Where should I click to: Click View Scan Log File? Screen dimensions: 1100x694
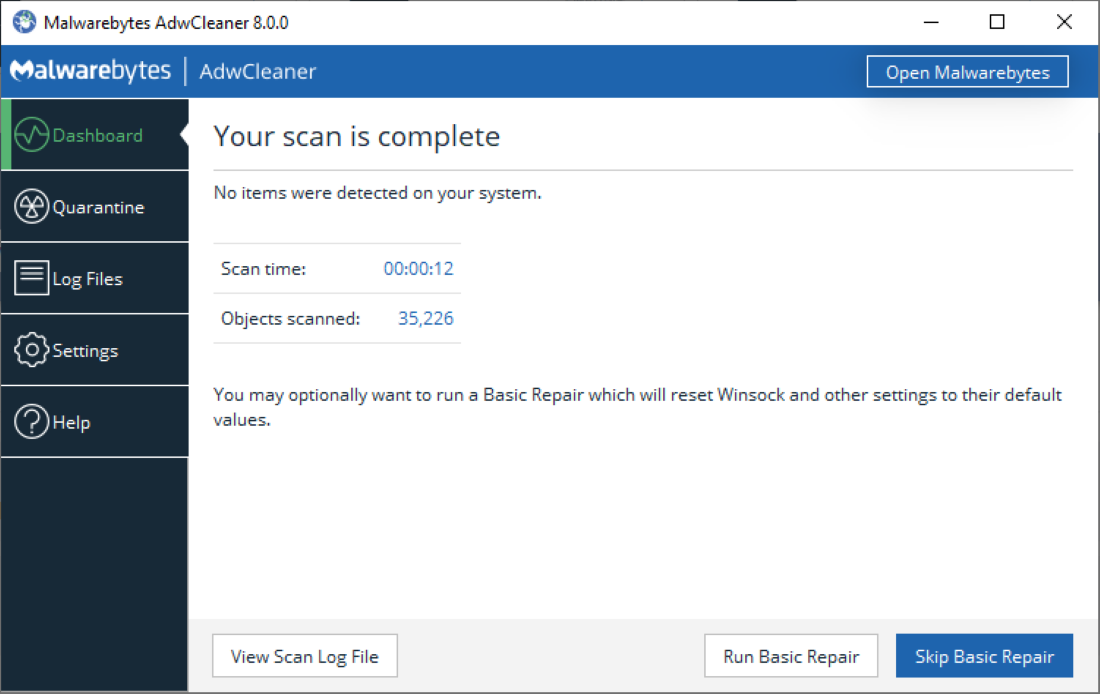pyautogui.click(x=304, y=655)
